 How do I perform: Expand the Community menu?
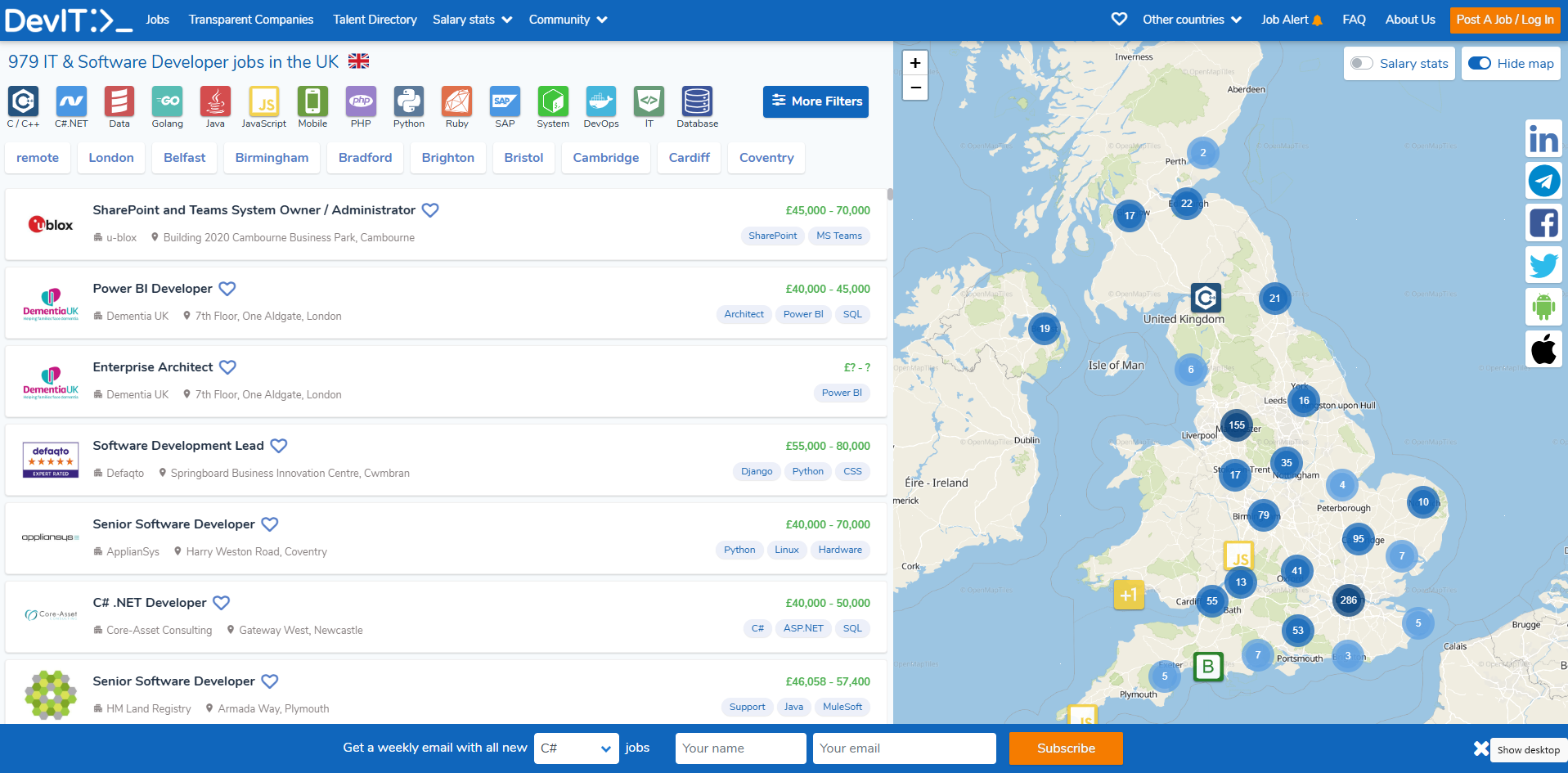[568, 20]
